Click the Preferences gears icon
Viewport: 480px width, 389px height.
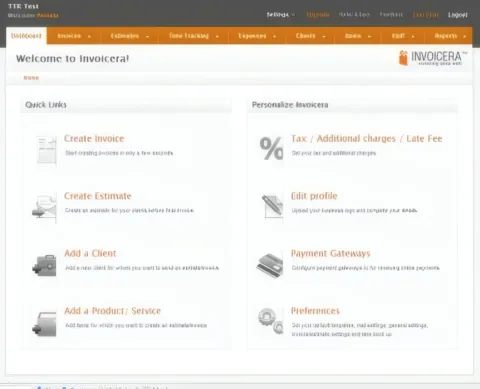pos(271,321)
